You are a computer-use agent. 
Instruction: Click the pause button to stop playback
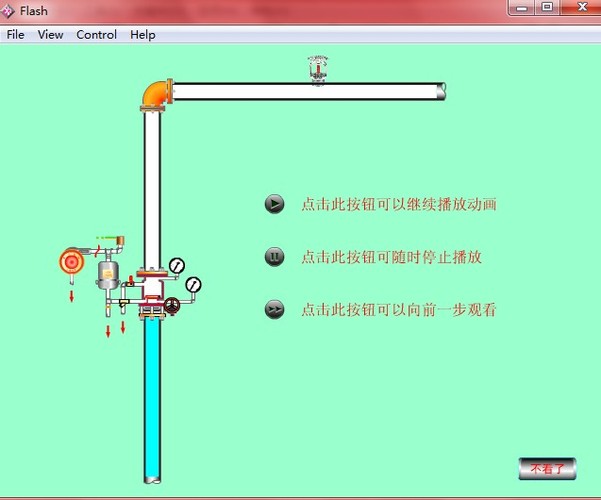274,257
